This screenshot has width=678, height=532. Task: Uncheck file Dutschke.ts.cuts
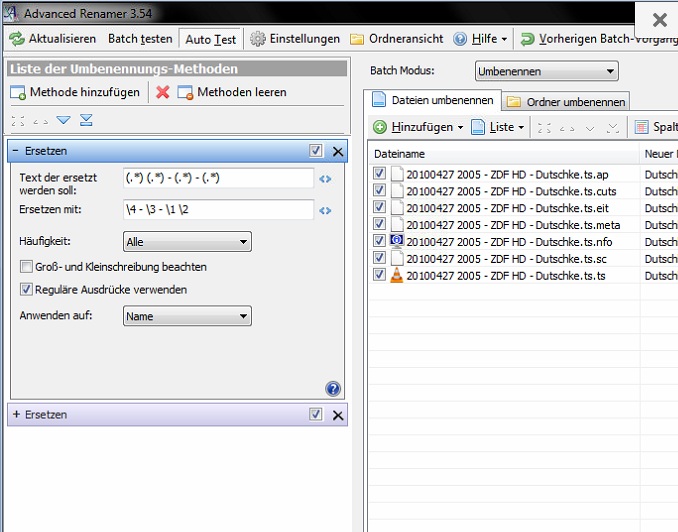click(x=379, y=190)
